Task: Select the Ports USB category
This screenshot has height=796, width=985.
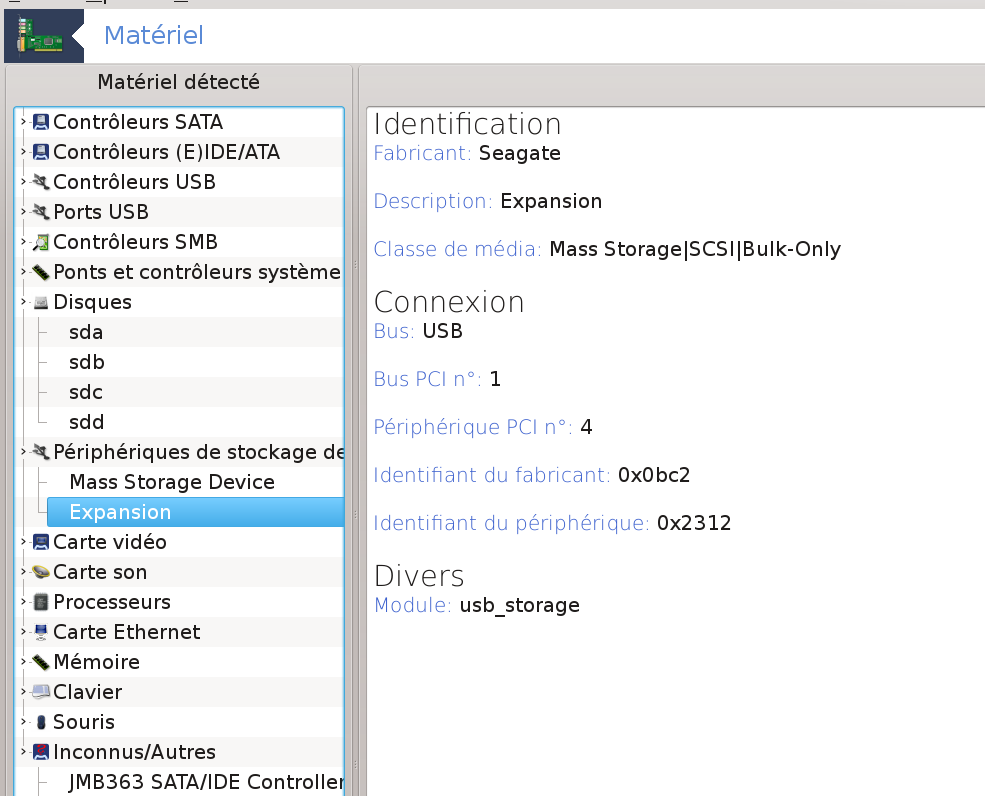Action: point(100,212)
